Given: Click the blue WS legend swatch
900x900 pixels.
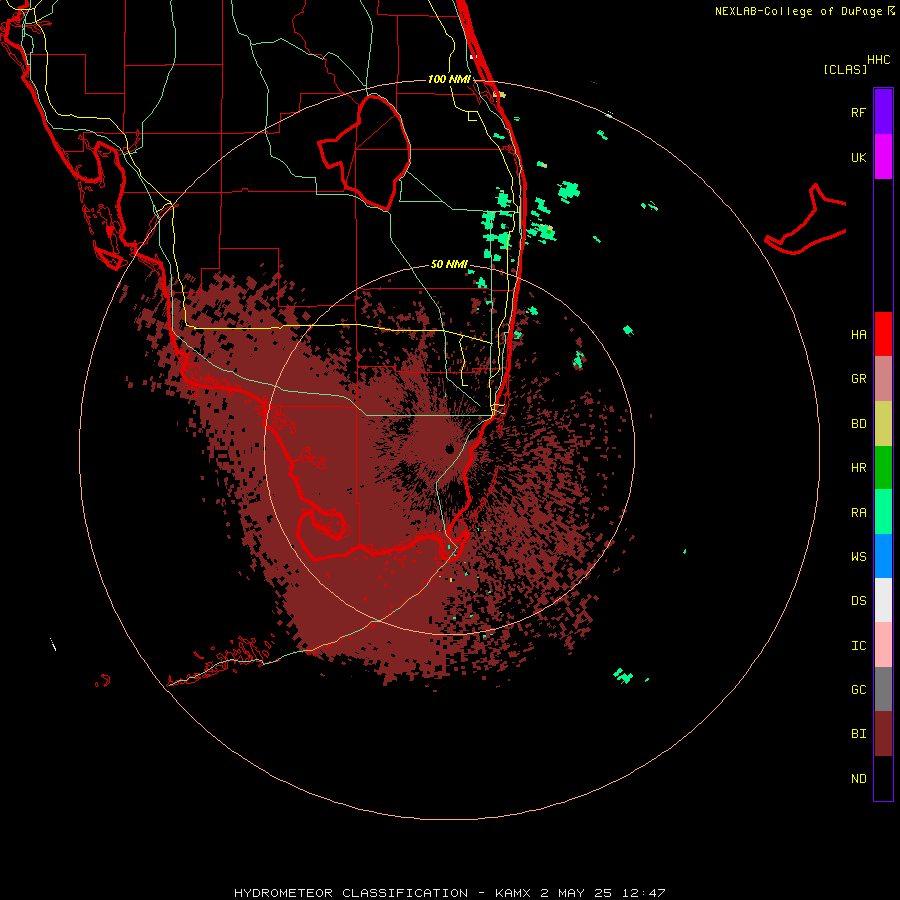Looking at the screenshot, I should pyautogui.click(x=883, y=556).
